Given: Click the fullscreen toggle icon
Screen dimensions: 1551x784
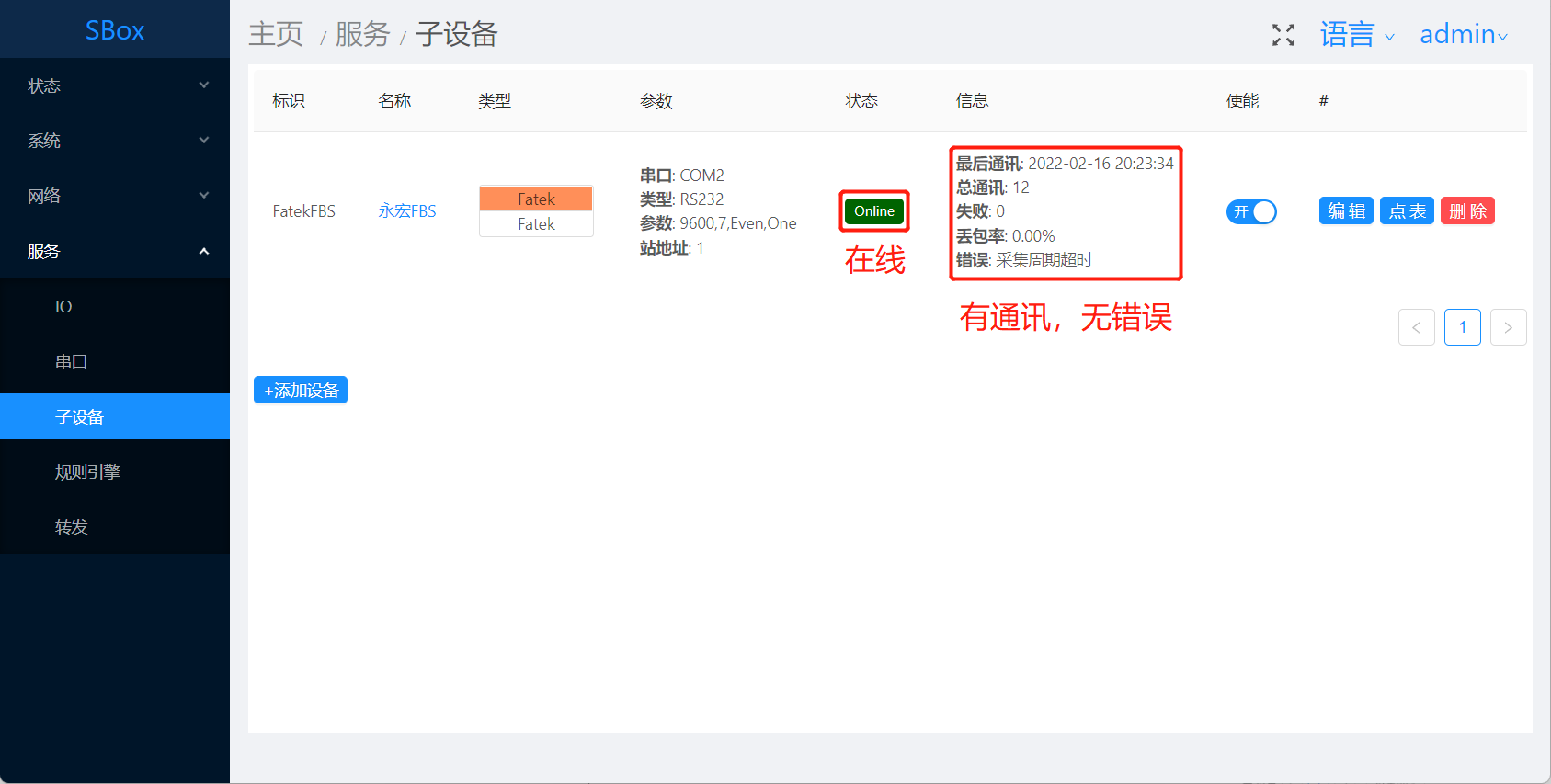Looking at the screenshot, I should pos(1283,35).
